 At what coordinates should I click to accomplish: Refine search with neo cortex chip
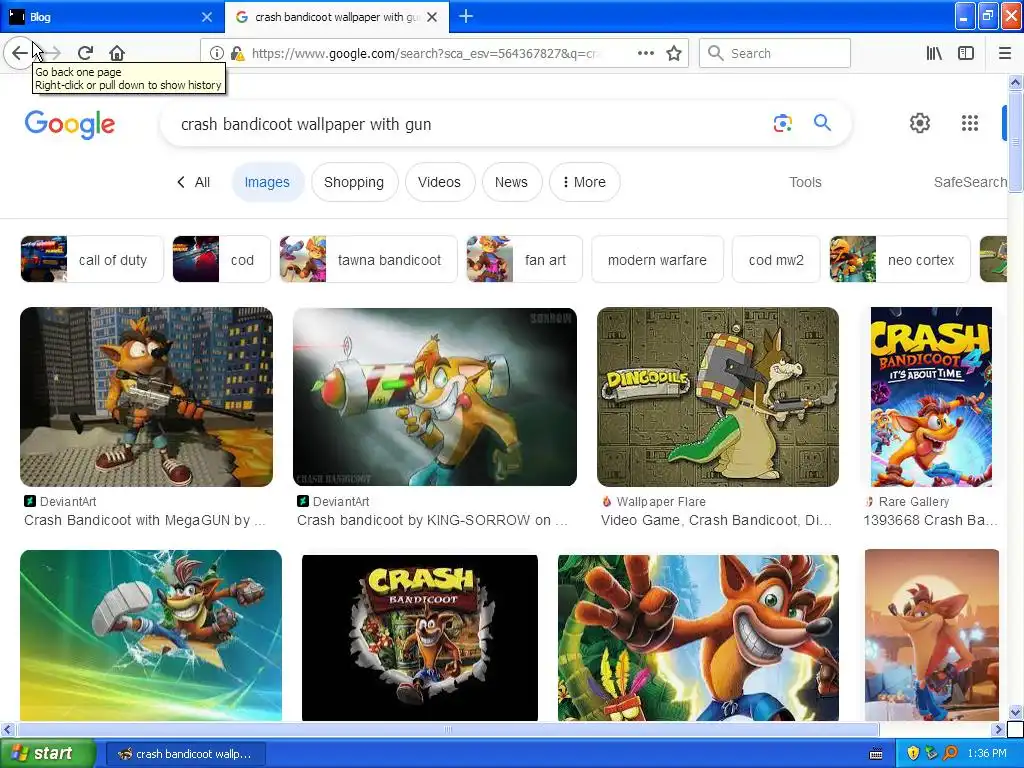(900, 260)
